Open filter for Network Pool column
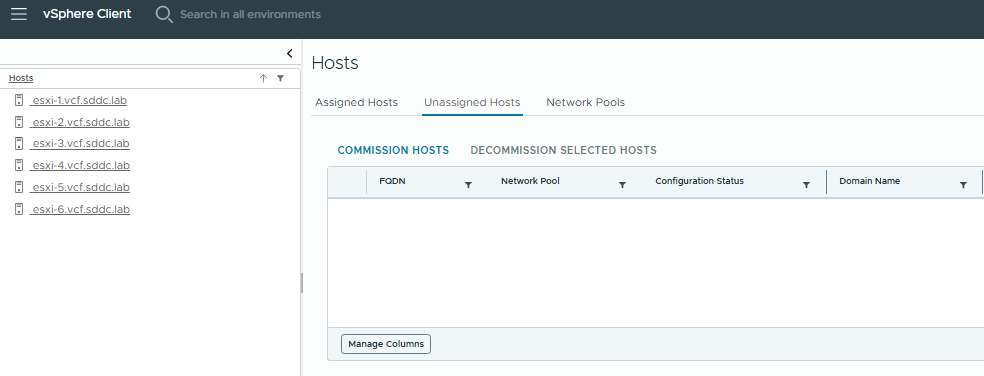 tap(623, 185)
